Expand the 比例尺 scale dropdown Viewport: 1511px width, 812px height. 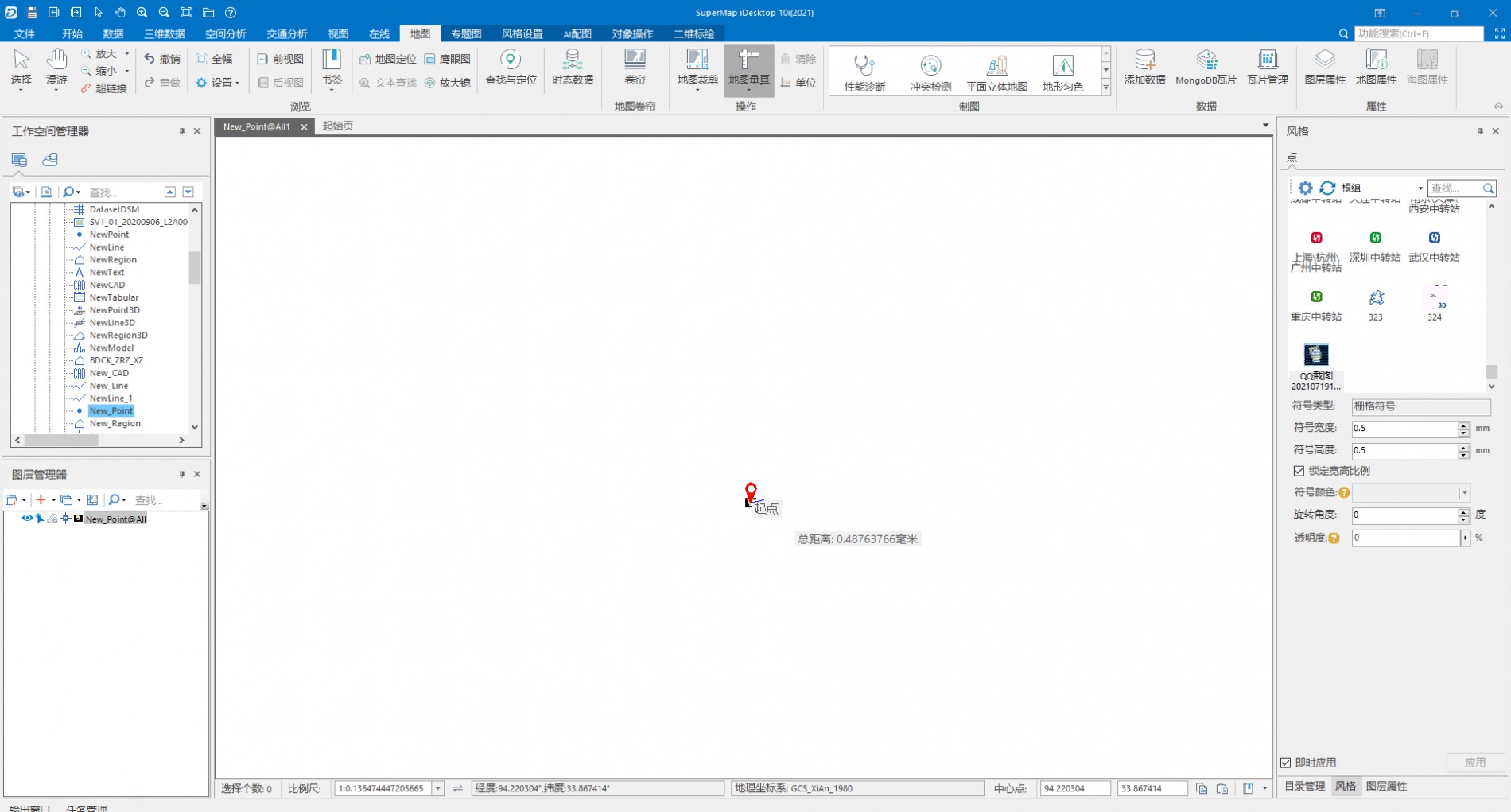coord(437,788)
